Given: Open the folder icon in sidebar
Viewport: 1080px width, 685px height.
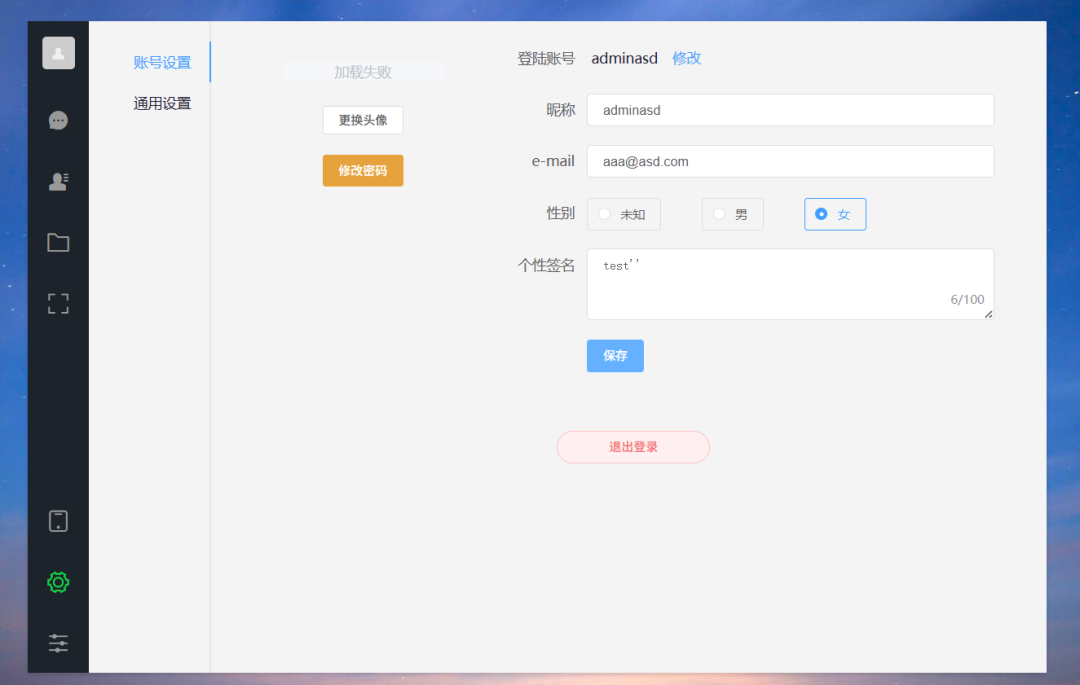Looking at the screenshot, I should click(x=57, y=242).
